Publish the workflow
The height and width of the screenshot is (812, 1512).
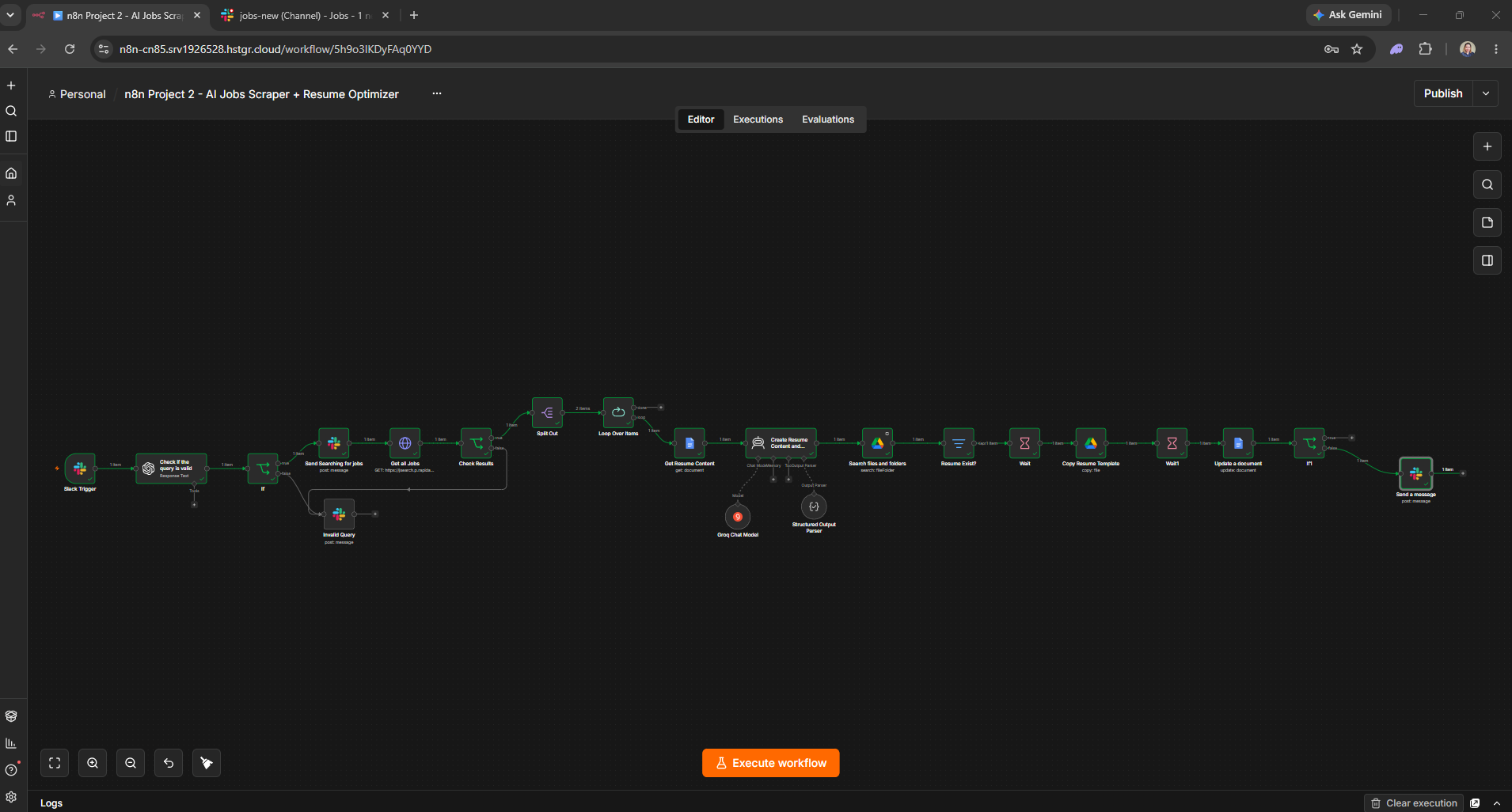tap(1443, 93)
